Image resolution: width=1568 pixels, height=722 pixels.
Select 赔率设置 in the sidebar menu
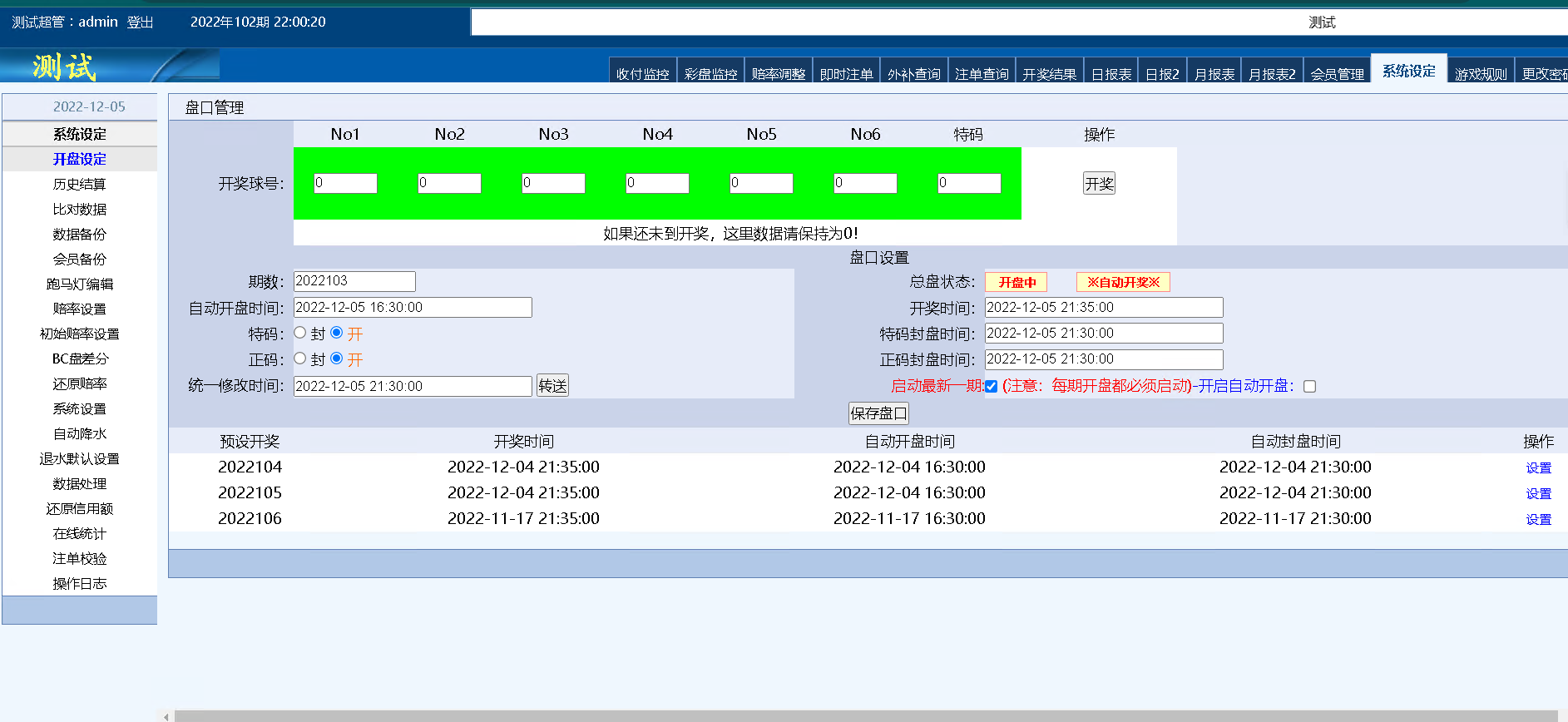coord(80,309)
